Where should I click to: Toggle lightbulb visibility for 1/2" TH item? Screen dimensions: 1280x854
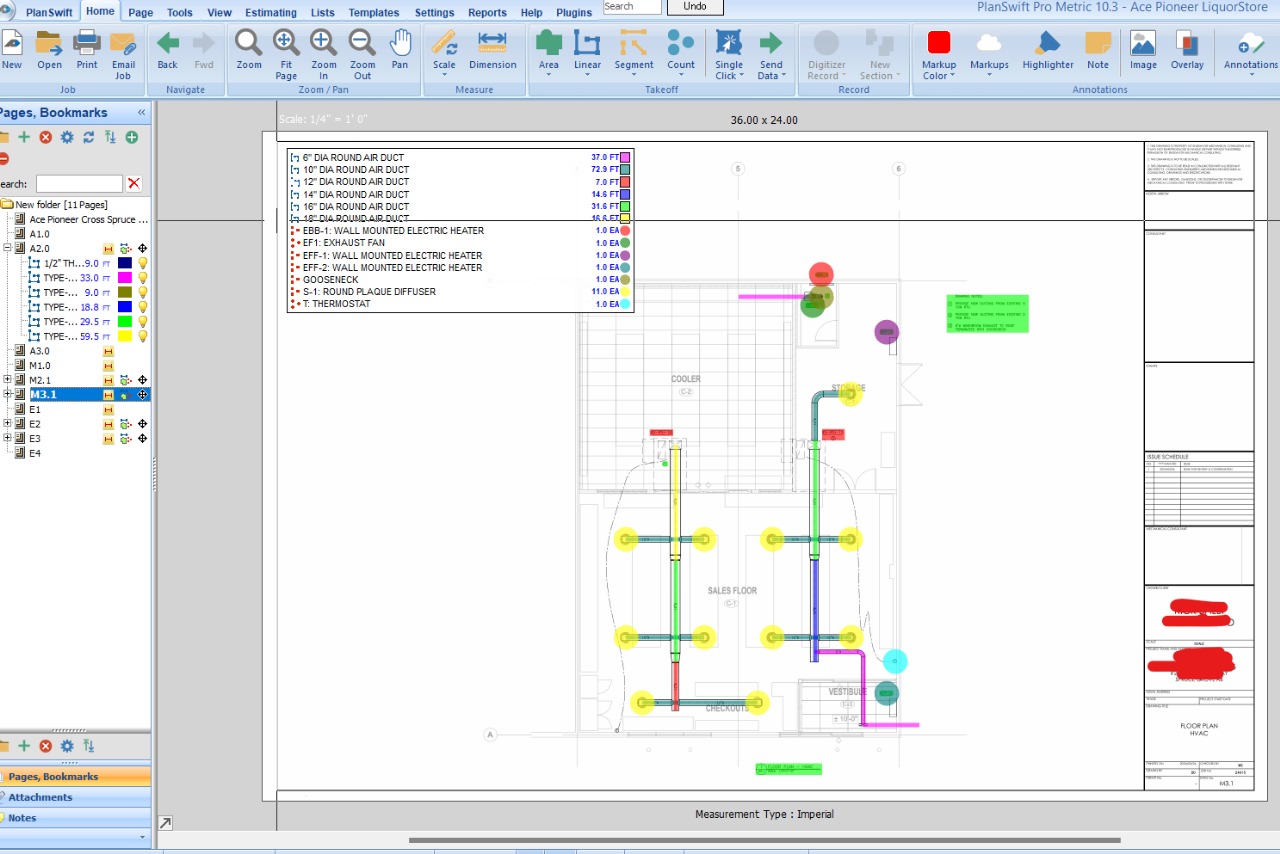pos(142,263)
